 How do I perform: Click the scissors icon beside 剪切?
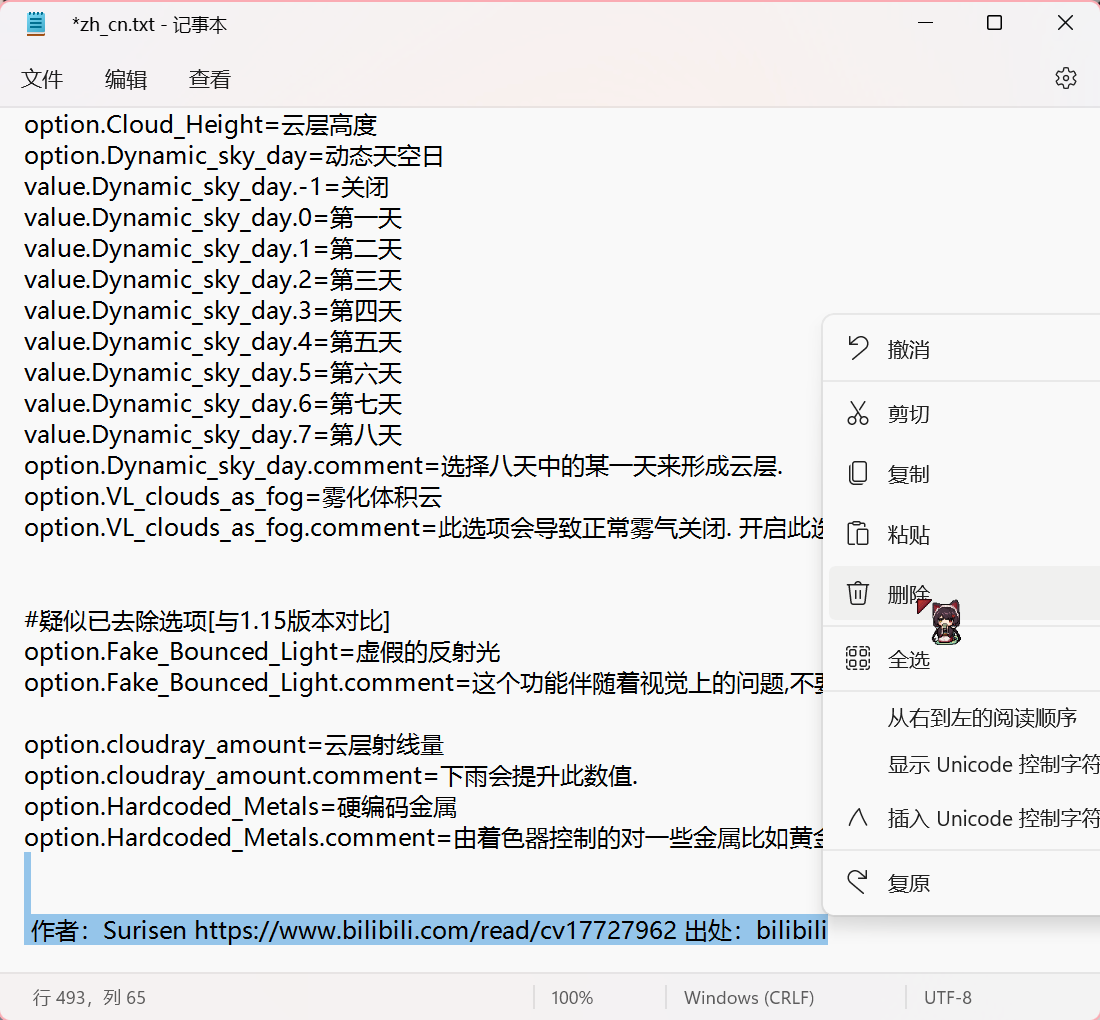[858, 413]
